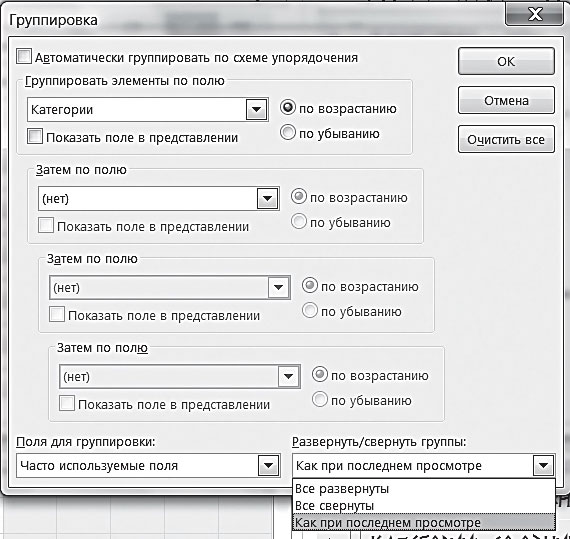
Task: Enable automatic grouping by arrangement checkbox
Action: coord(24,57)
